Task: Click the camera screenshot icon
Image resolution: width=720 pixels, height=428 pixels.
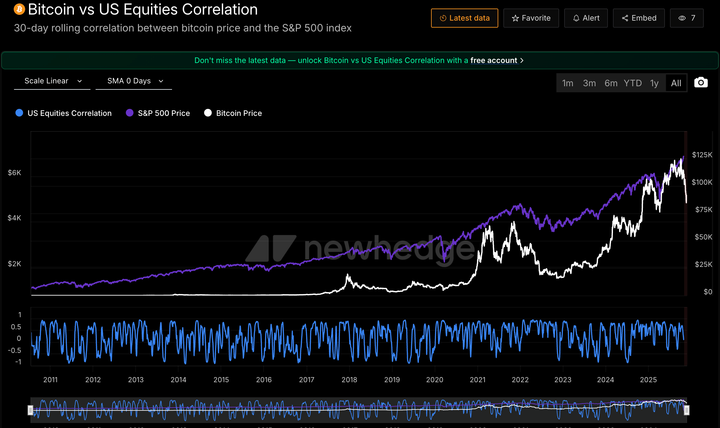Action: (x=701, y=83)
